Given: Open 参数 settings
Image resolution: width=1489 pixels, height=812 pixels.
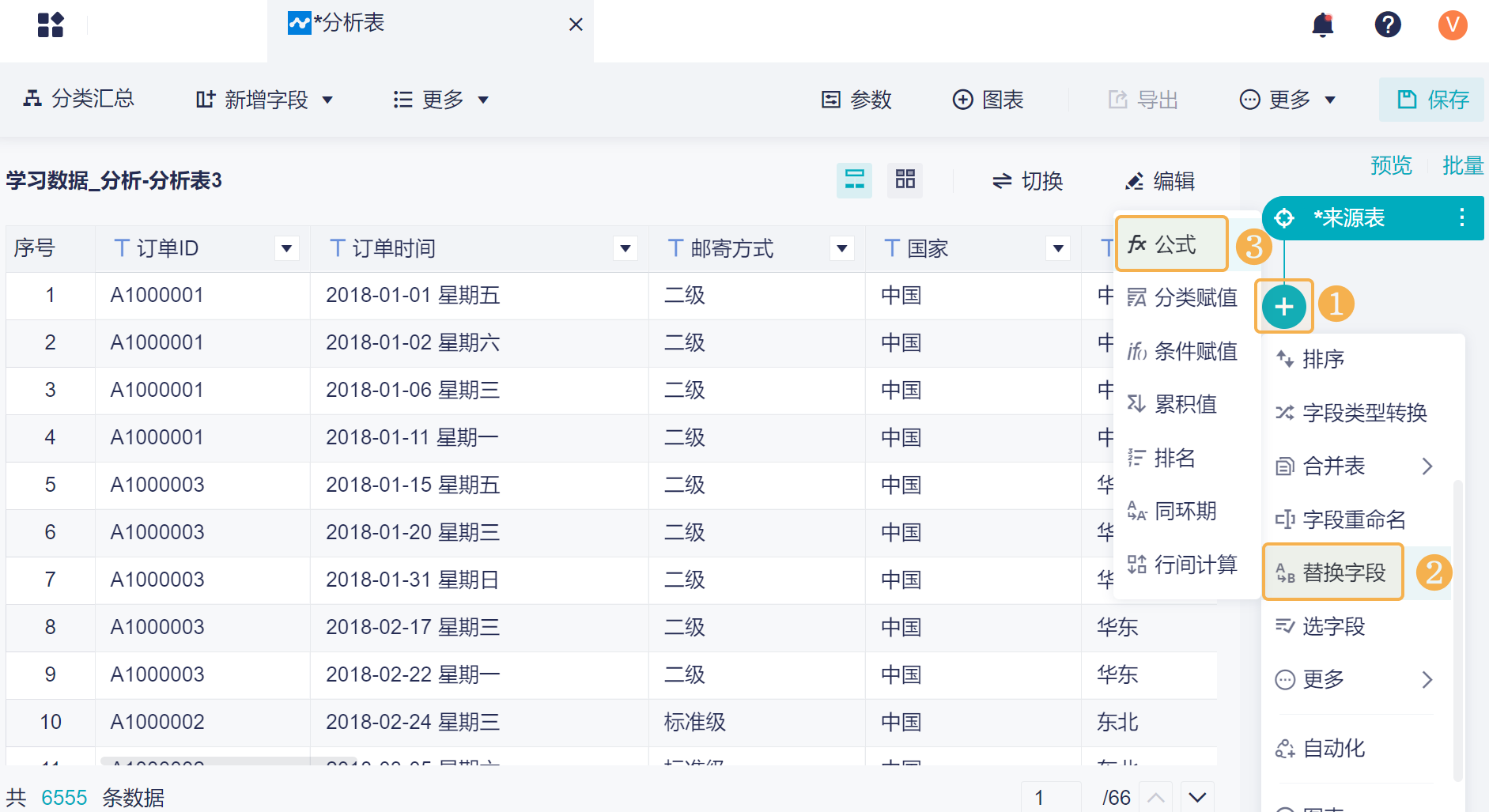Looking at the screenshot, I should 856,100.
